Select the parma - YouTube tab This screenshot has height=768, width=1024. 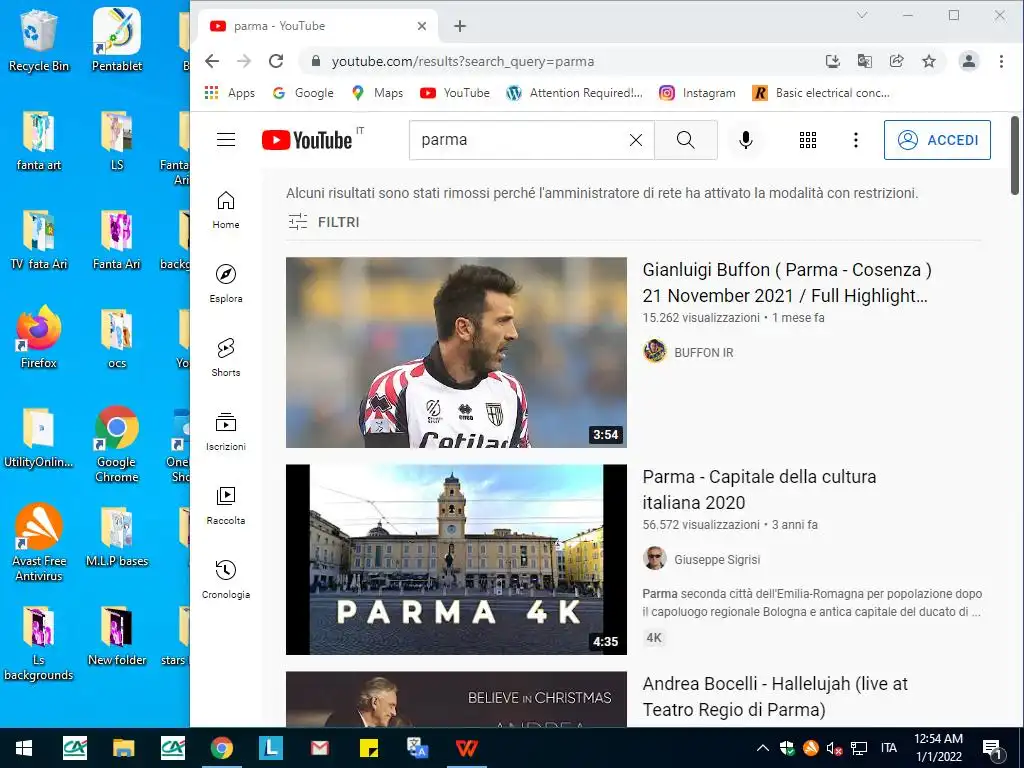[x=318, y=26]
